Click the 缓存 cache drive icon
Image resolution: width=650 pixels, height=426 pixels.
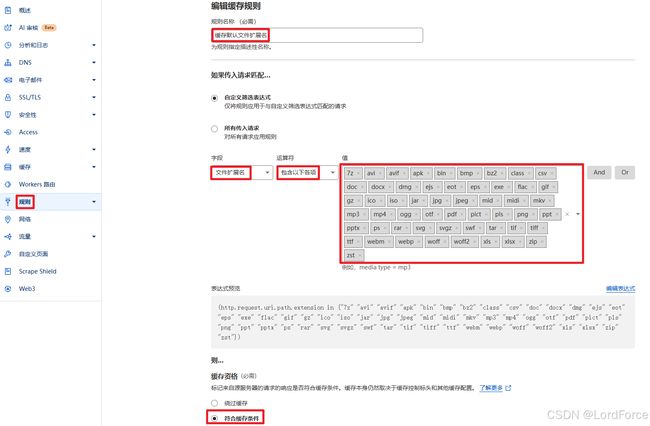coord(7,167)
